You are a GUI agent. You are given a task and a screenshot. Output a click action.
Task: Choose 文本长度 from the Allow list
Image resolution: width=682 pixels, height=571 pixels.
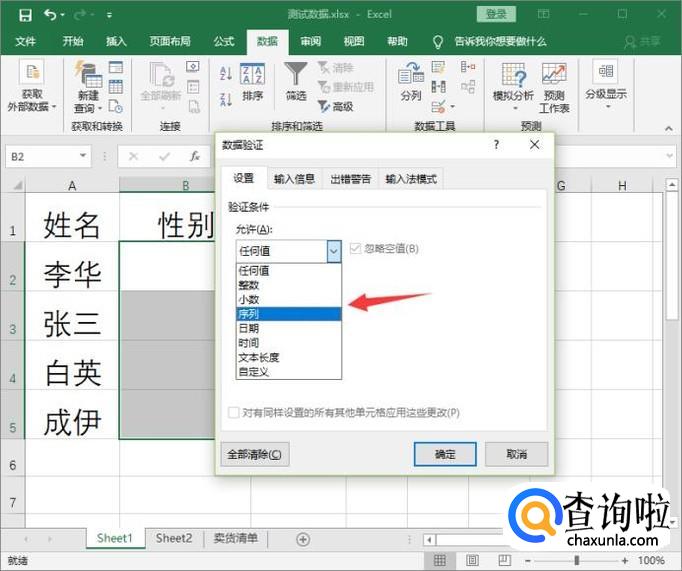[288, 357]
